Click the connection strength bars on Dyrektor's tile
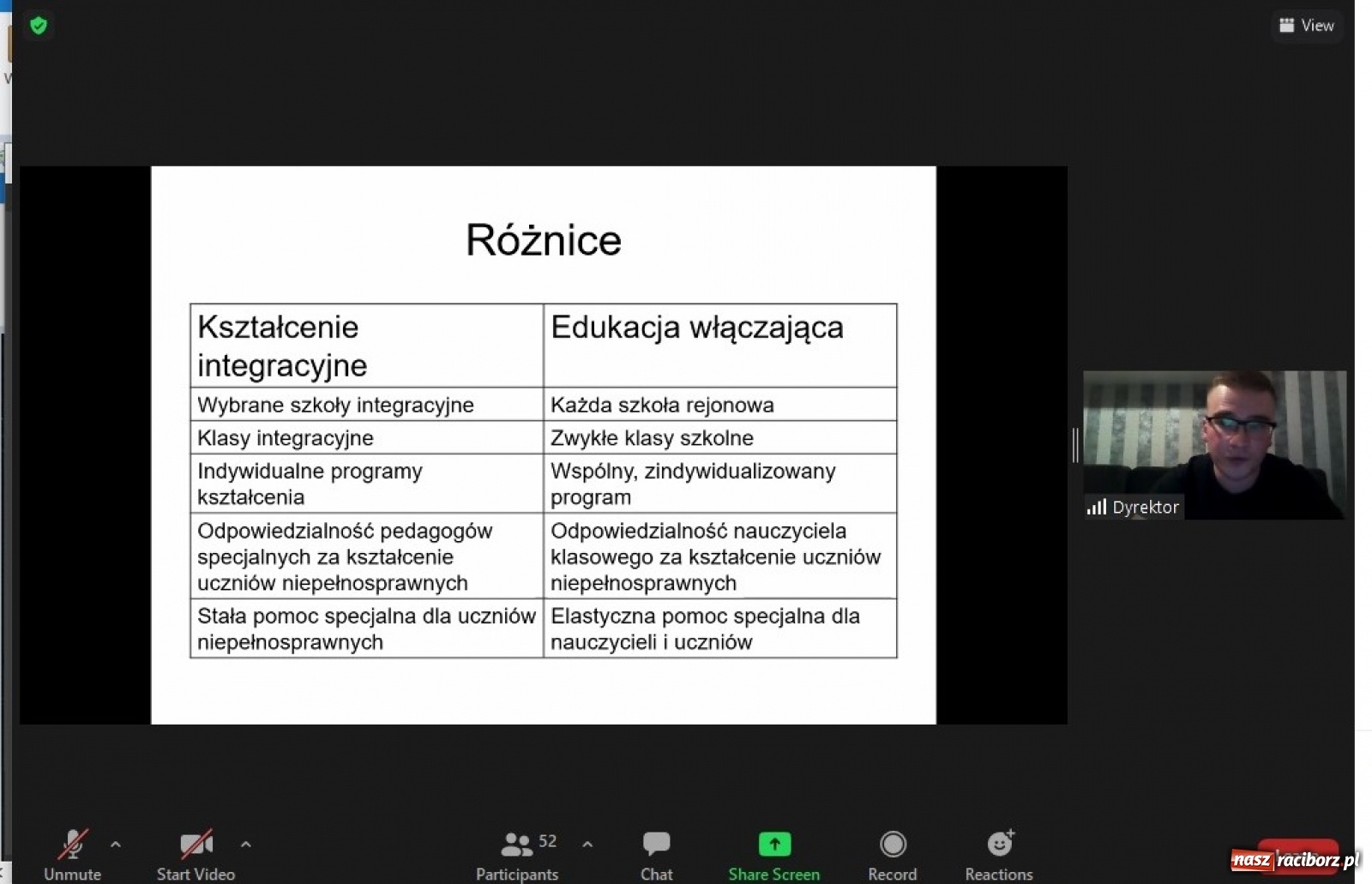 (1097, 507)
